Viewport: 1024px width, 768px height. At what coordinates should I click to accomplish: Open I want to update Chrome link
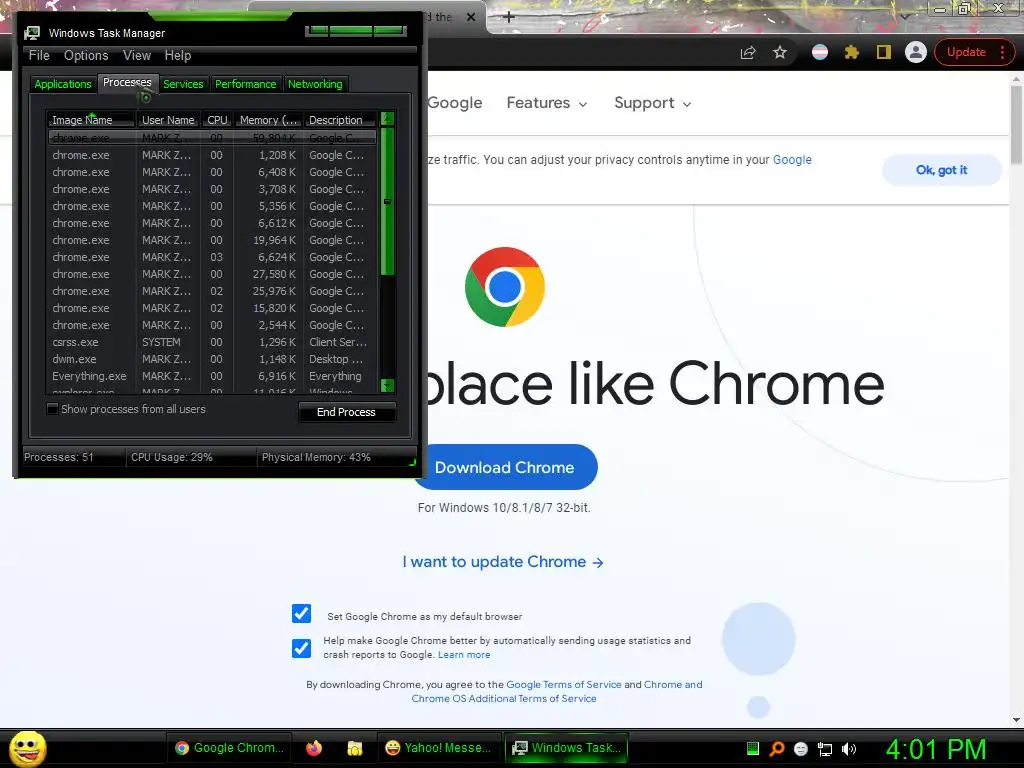tap(503, 562)
